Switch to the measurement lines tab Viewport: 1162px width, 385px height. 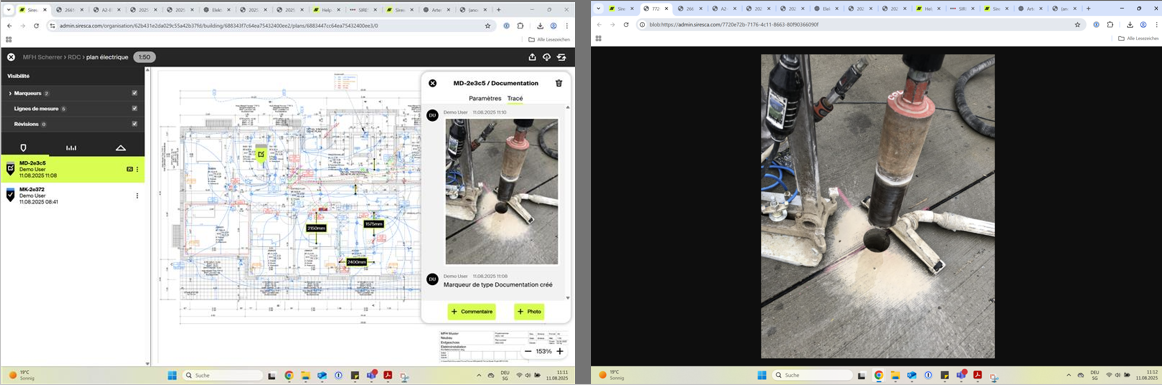(71, 147)
